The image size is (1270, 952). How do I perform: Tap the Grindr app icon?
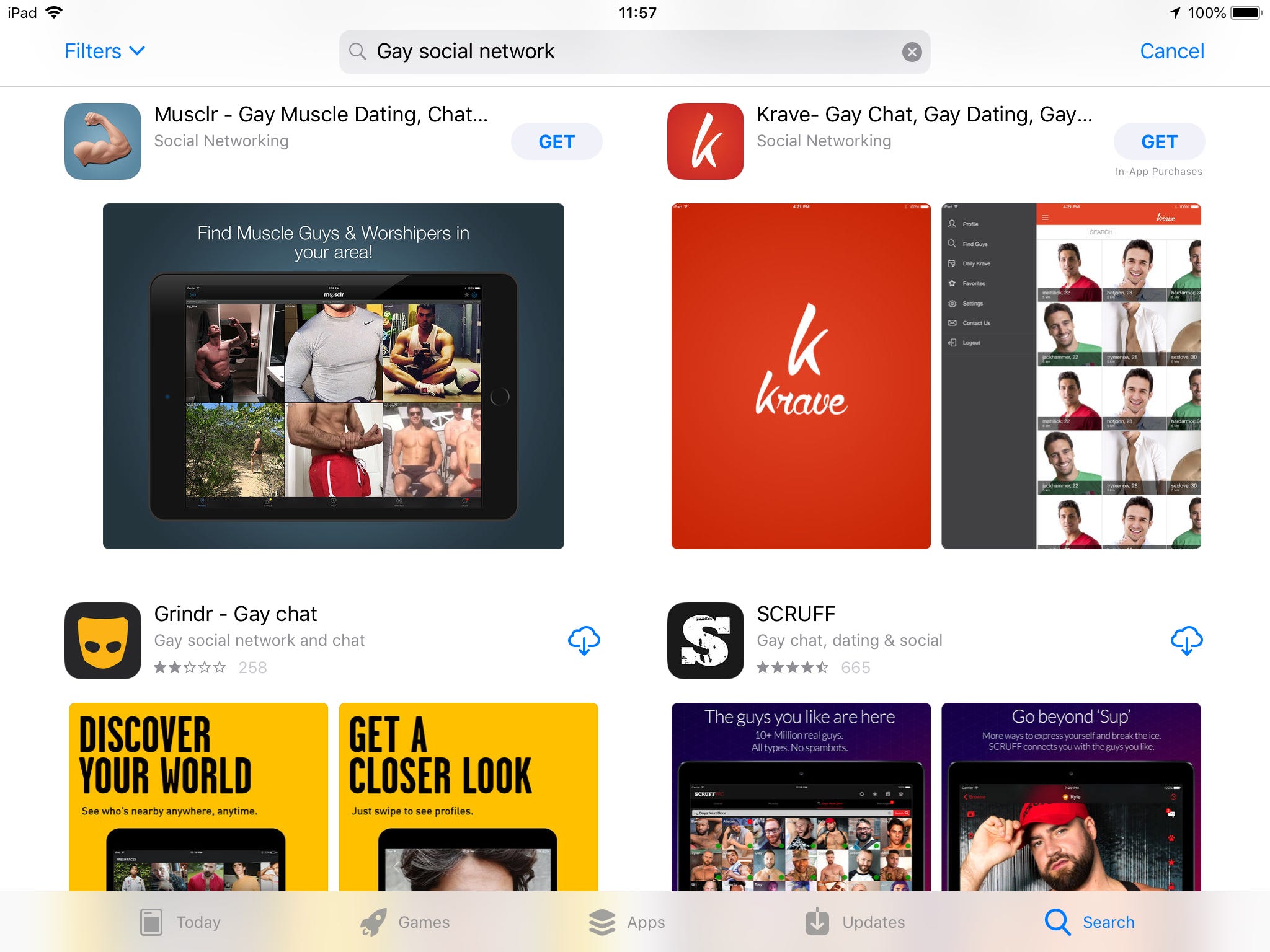103,640
